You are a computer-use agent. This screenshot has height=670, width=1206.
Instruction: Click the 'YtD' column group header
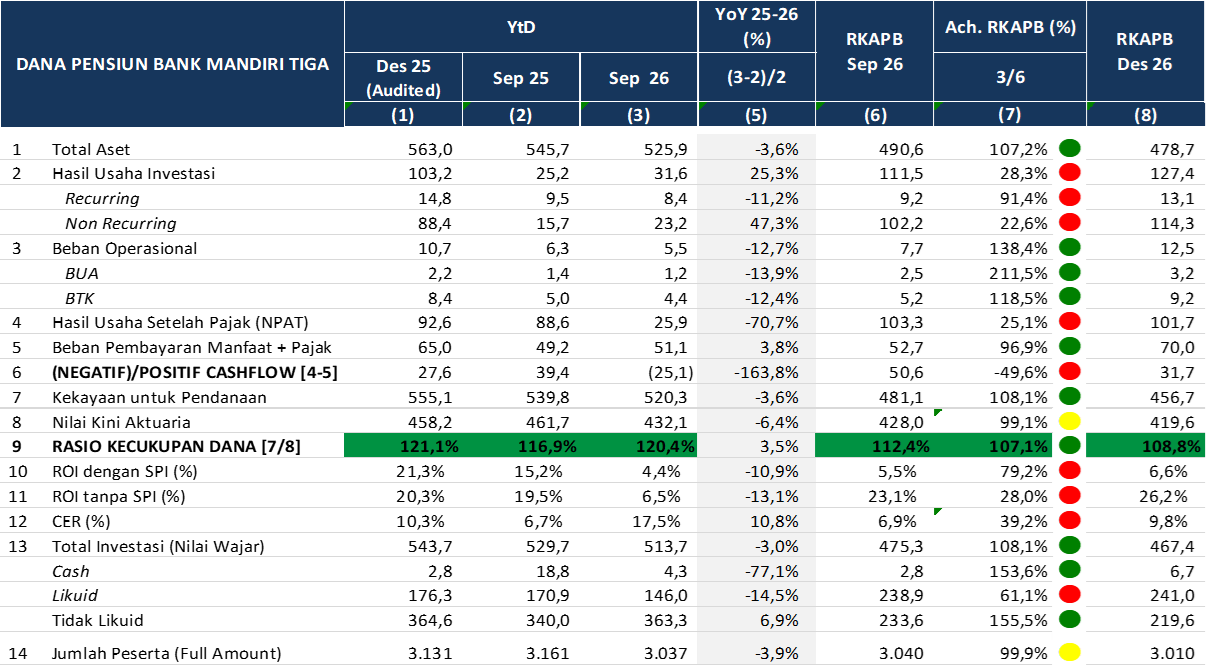point(521,27)
